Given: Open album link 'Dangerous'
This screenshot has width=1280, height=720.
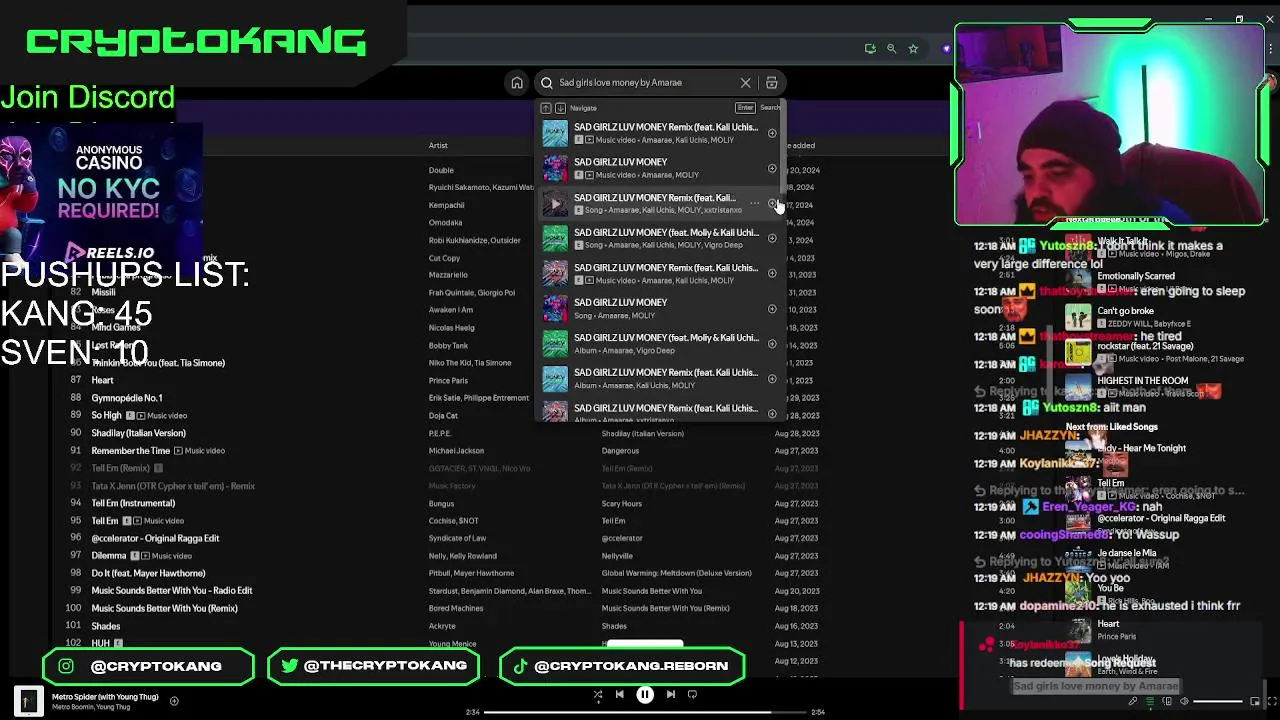Looking at the screenshot, I should pyautogui.click(x=620, y=450).
